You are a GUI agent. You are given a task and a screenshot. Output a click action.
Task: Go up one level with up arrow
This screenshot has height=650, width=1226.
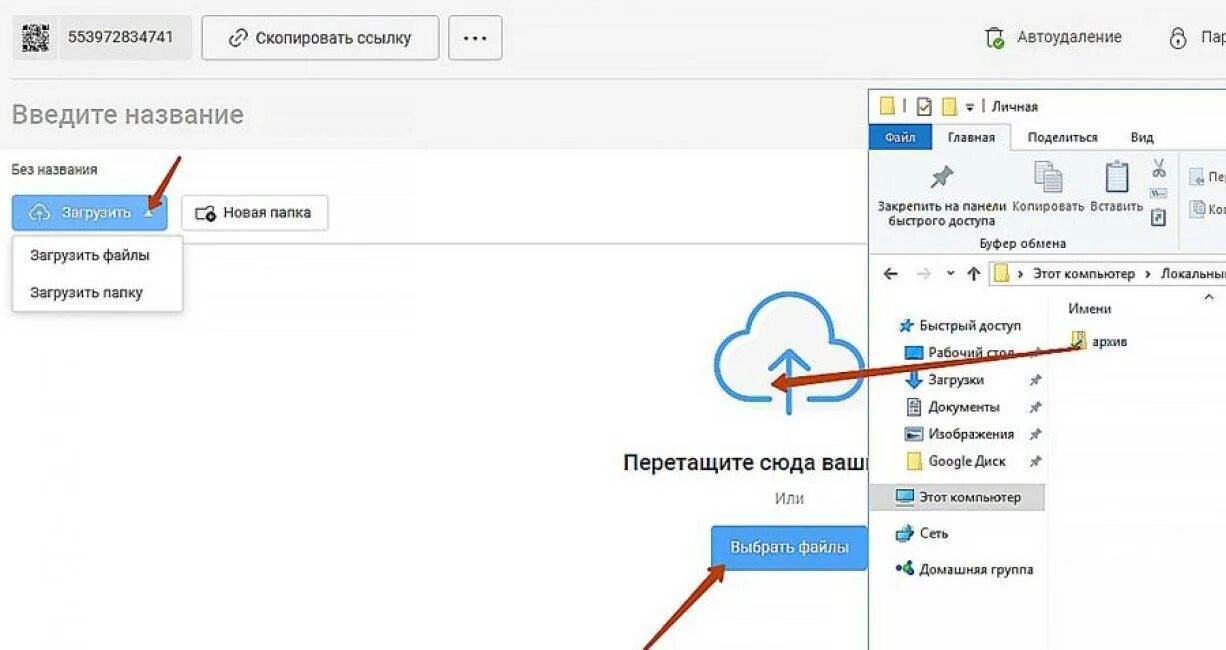click(973, 273)
